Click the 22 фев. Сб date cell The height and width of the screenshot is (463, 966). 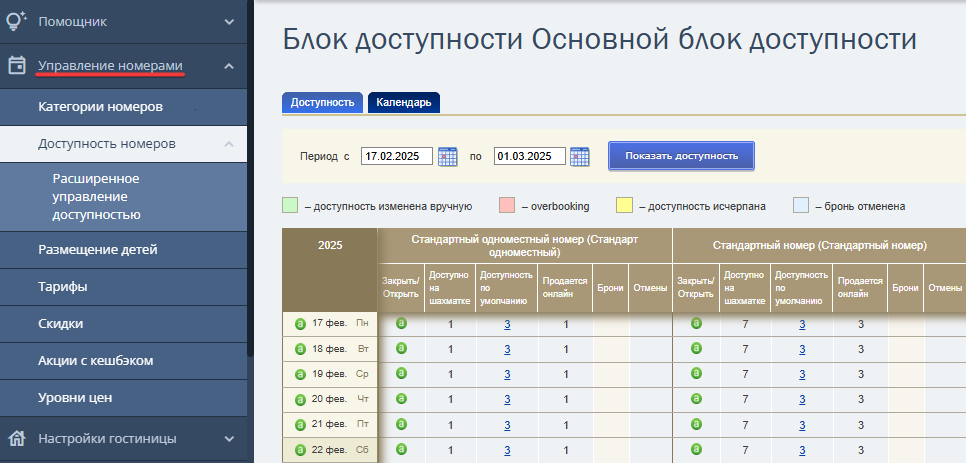click(x=330, y=450)
